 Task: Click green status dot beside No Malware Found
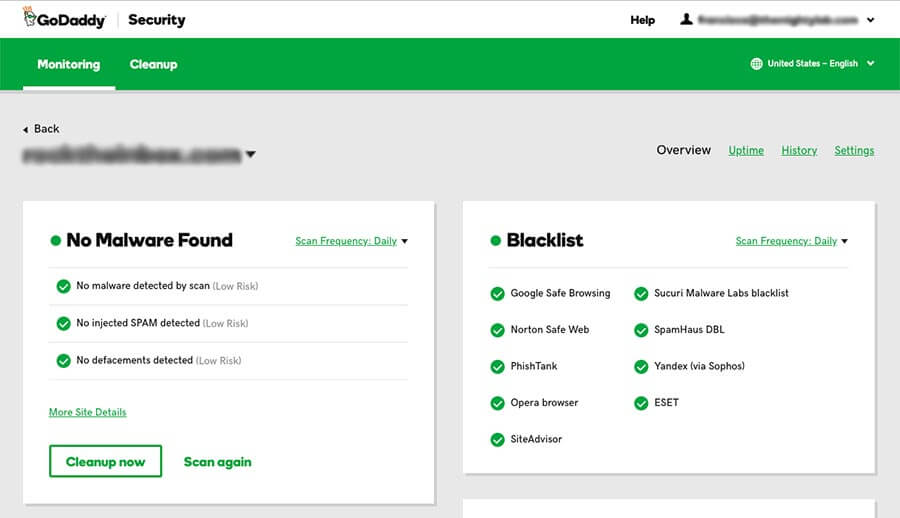click(56, 241)
